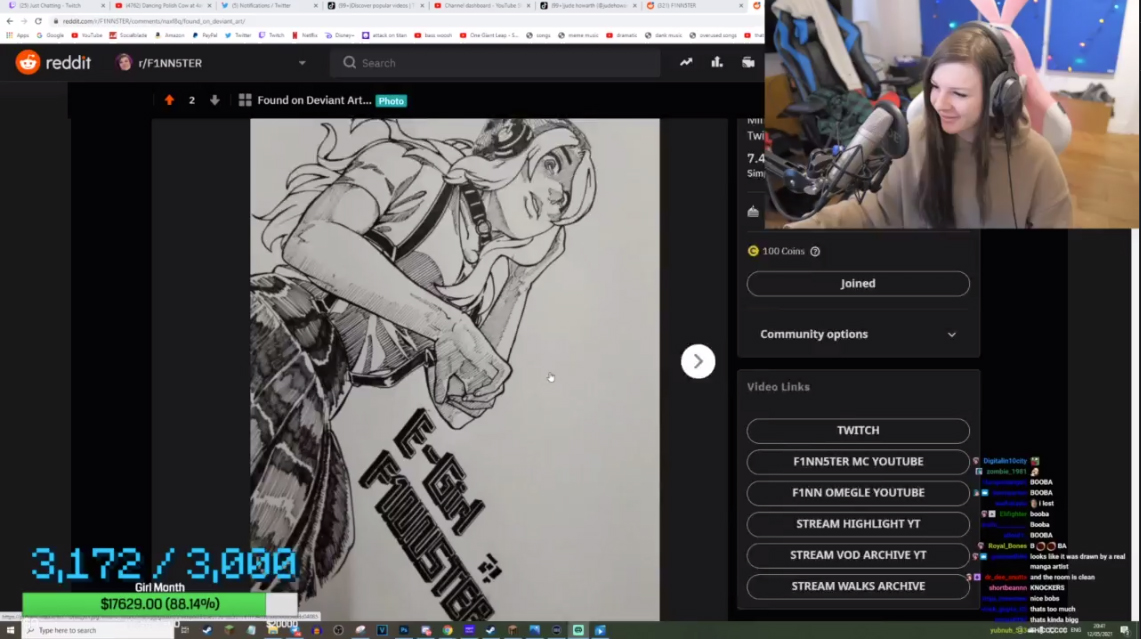The width and height of the screenshot is (1141, 639).
Task: Upvote the Found on Deviant Art post
Action: 169,100
